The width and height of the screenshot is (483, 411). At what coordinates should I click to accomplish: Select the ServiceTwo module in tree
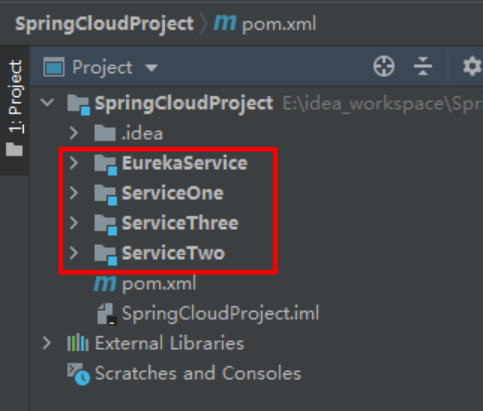(173, 253)
